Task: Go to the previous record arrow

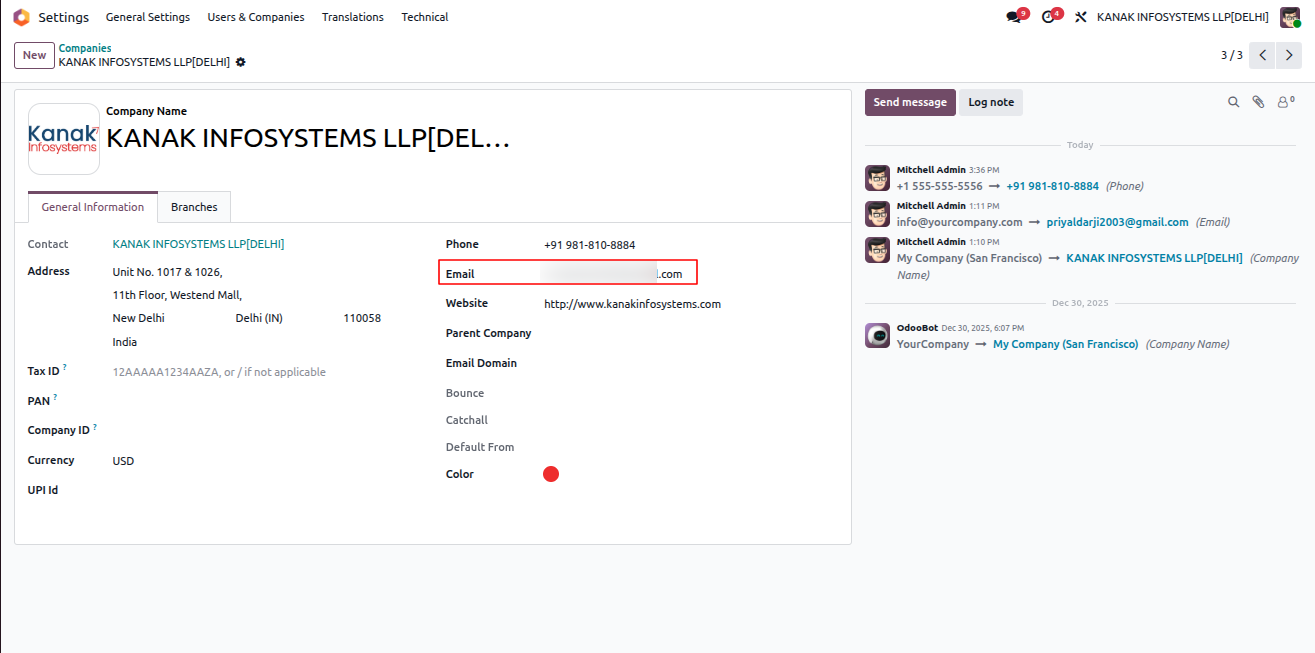Action: 1263,55
